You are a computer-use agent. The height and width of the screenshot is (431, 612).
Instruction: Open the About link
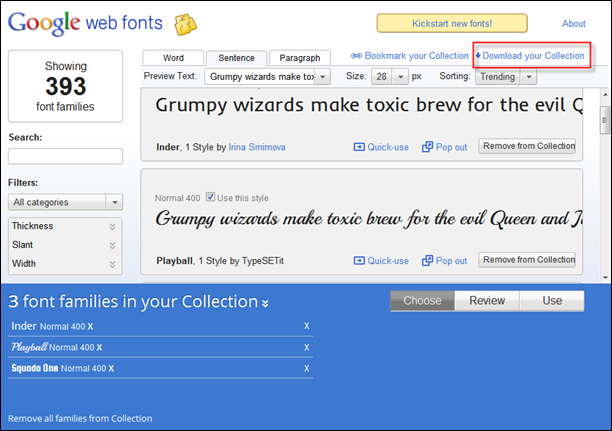pyautogui.click(x=573, y=24)
